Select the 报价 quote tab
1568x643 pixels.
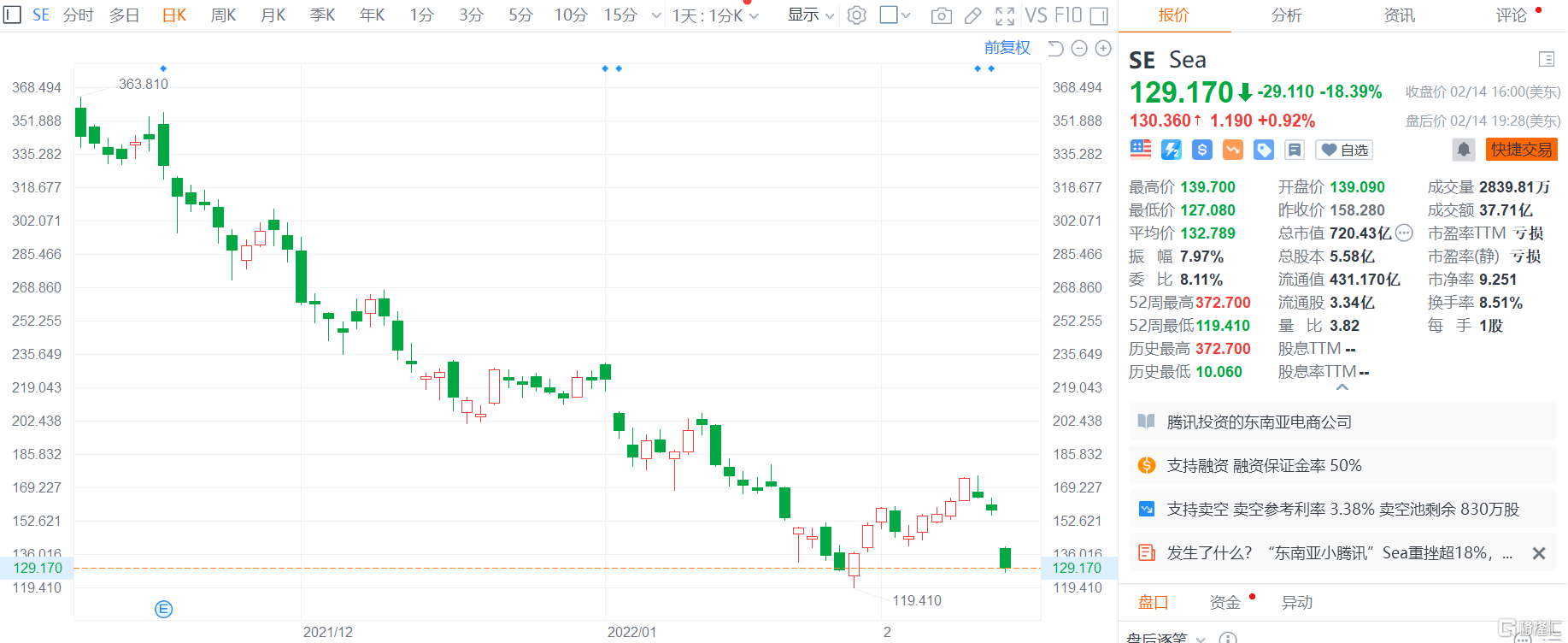[1173, 15]
